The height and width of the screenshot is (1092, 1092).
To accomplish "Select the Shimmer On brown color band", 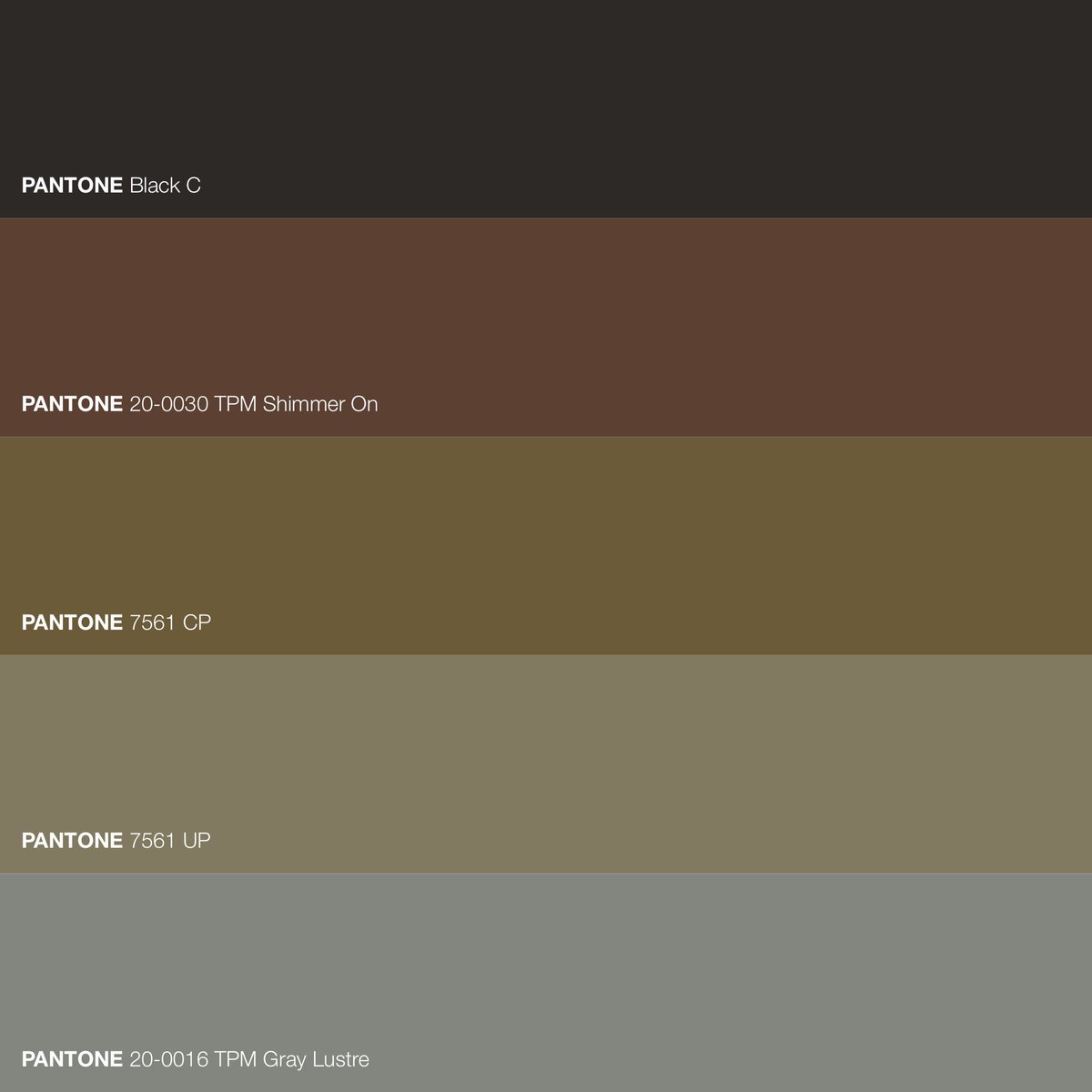I will (x=546, y=328).
